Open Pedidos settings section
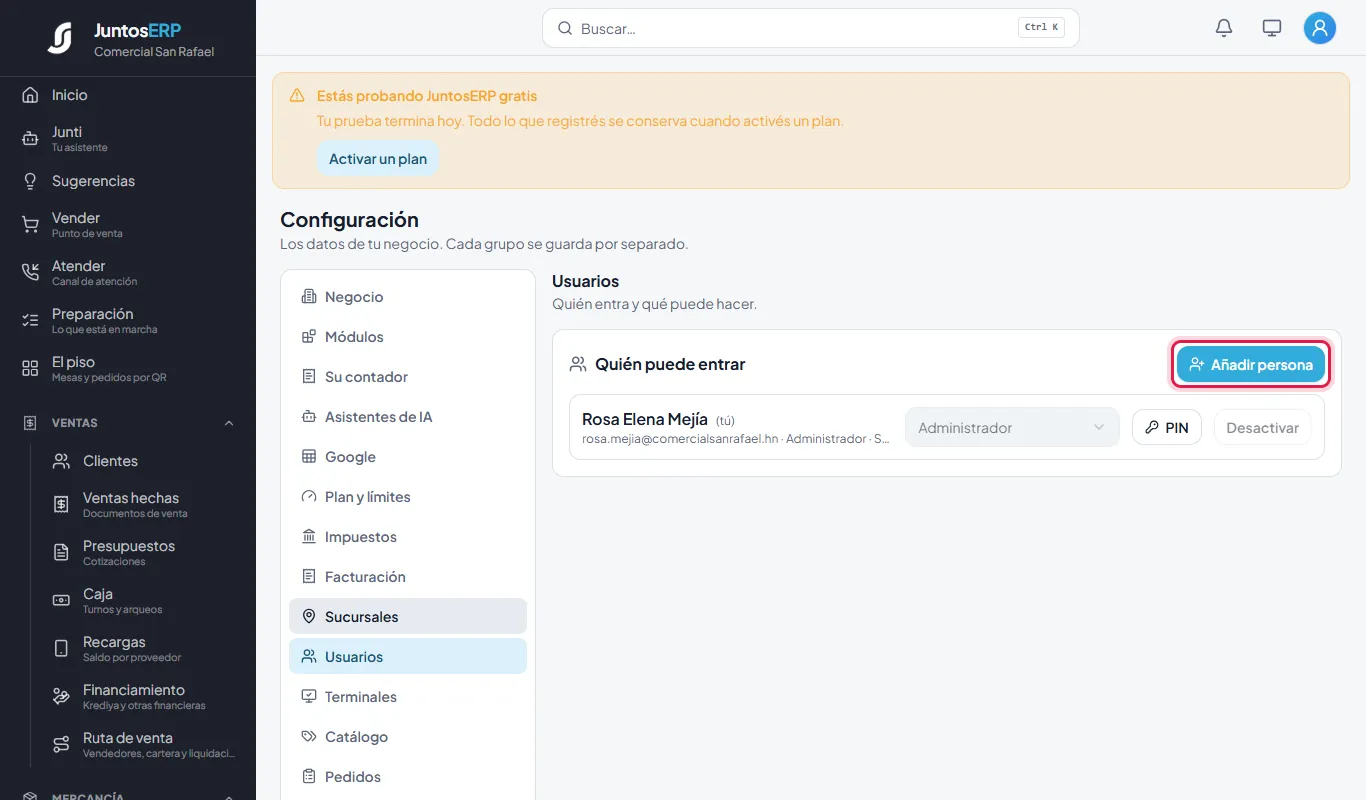The width and height of the screenshot is (1366, 800). pyautogui.click(x=408, y=777)
